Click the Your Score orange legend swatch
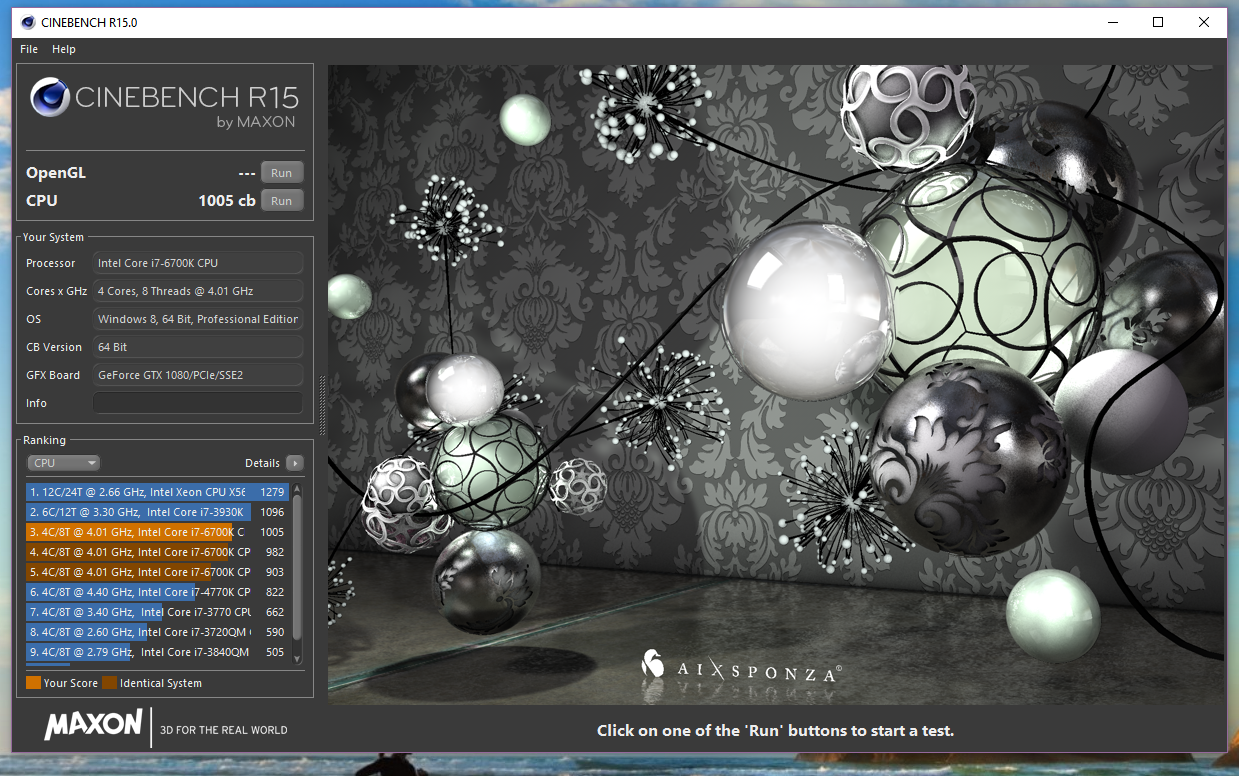The image size is (1239, 776). pyautogui.click(x=34, y=683)
